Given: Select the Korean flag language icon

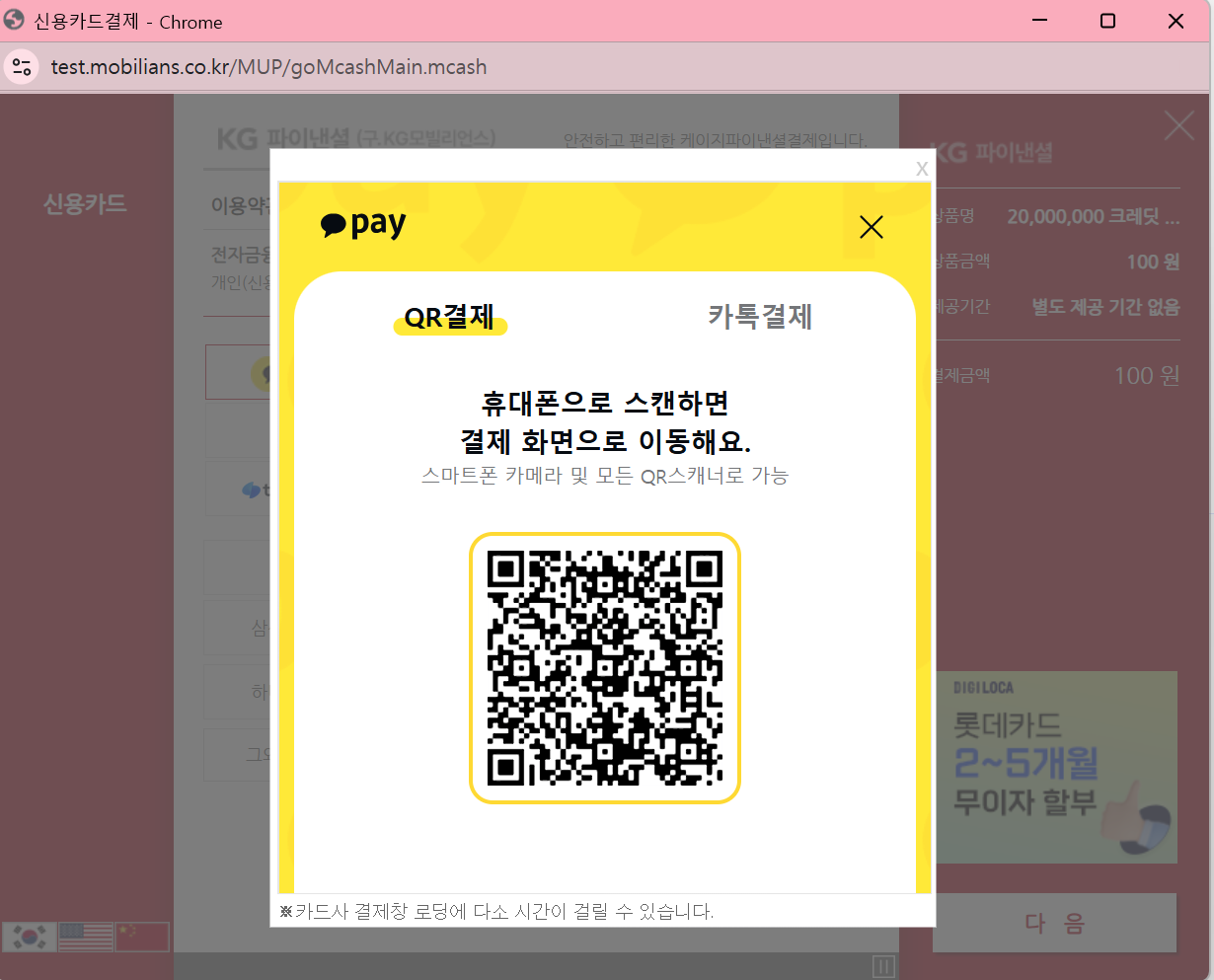Looking at the screenshot, I should (29, 937).
